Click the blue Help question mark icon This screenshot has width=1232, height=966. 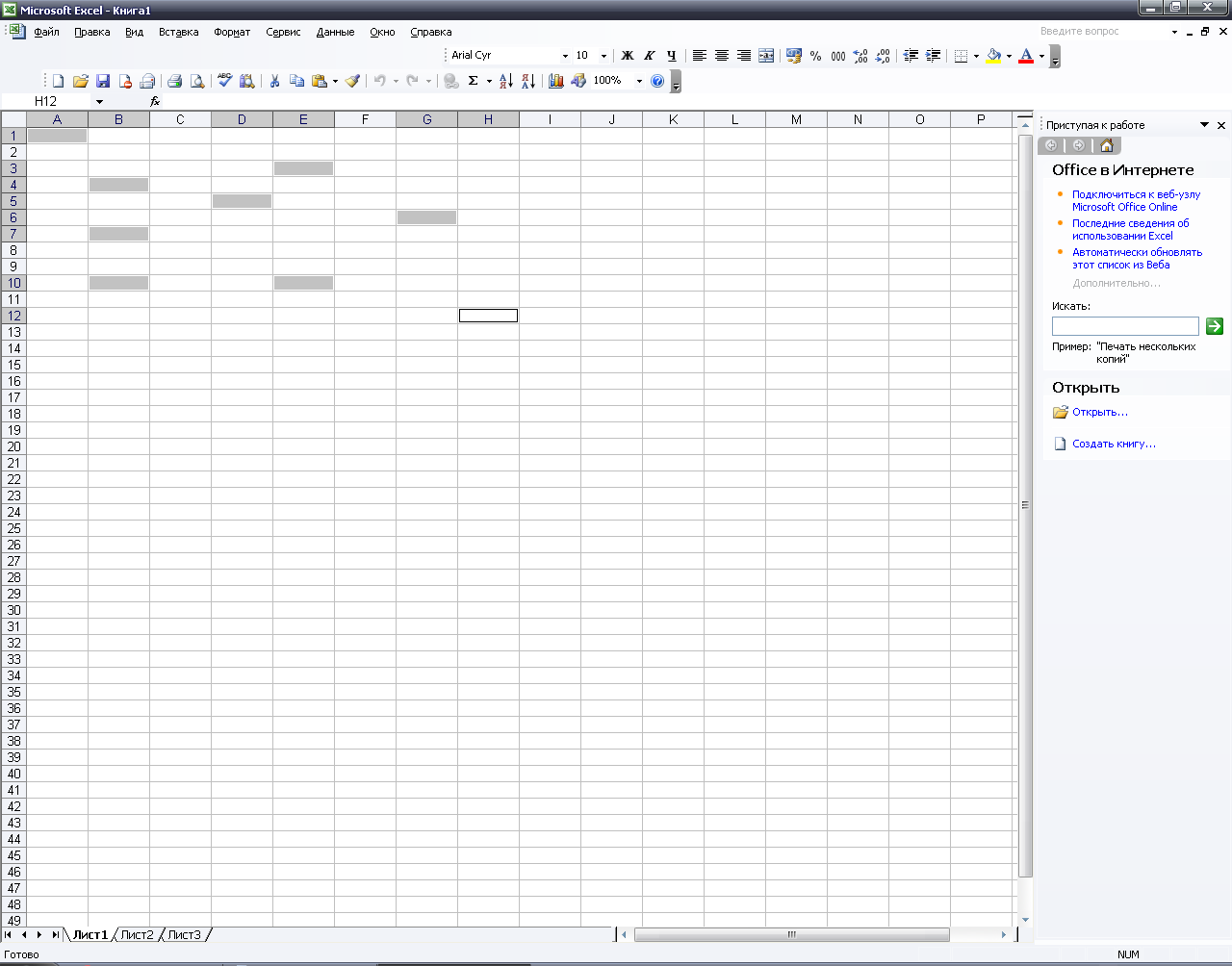point(657,82)
